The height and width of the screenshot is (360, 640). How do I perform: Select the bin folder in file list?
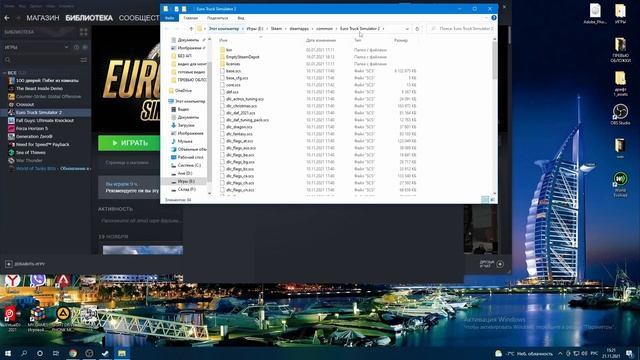[229, 50]
